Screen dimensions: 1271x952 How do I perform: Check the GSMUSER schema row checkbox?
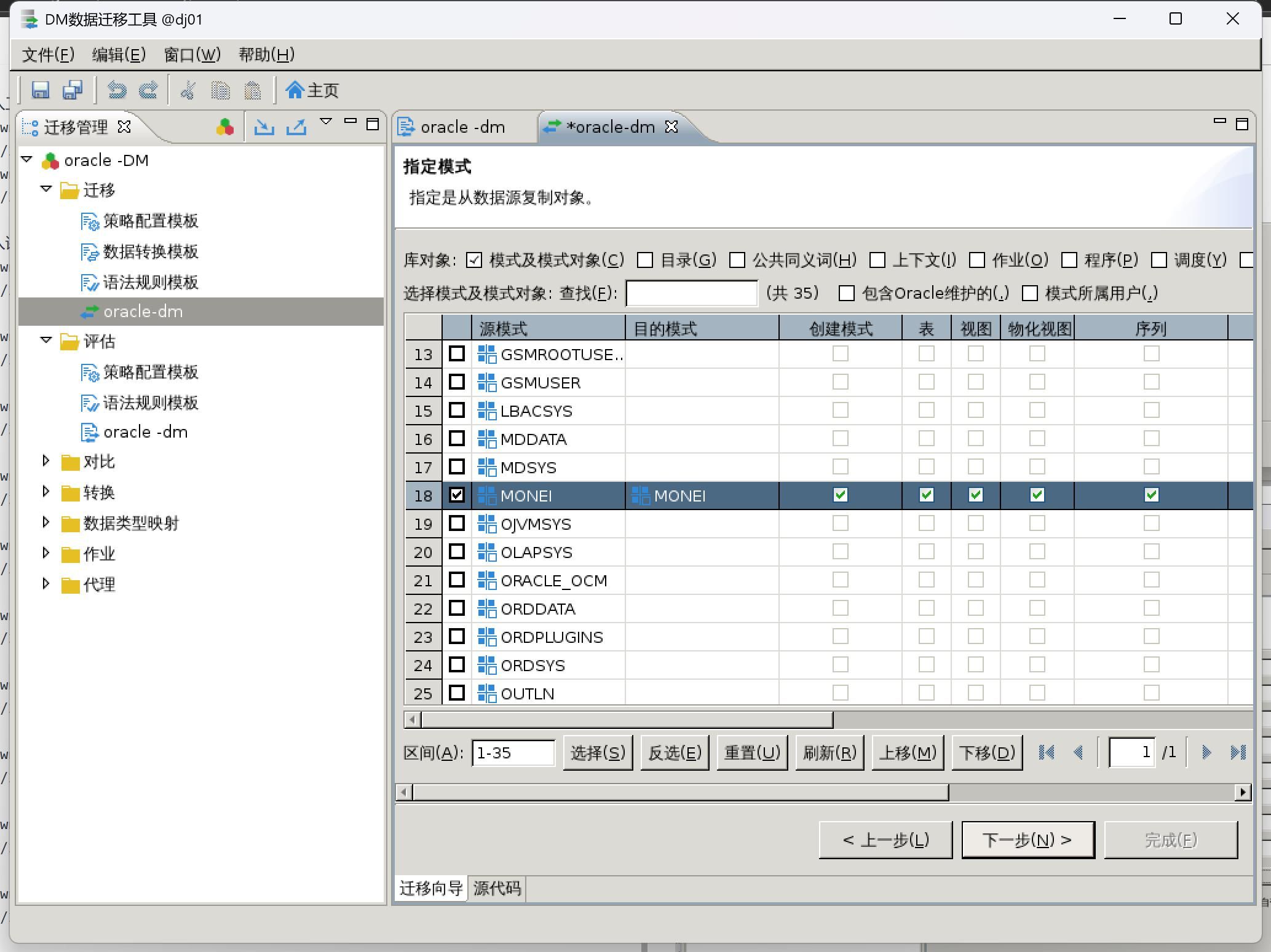pos(456,382)
